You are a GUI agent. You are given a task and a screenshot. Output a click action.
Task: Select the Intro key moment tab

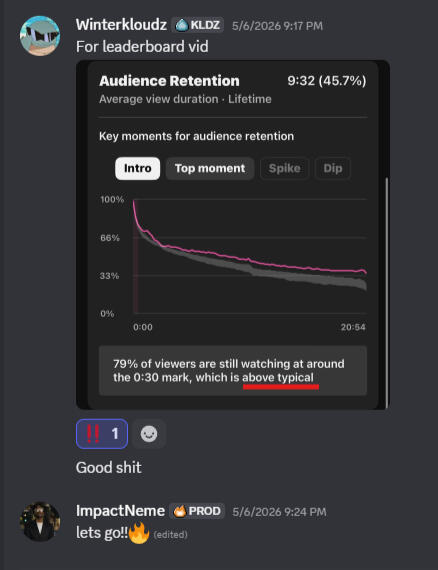click(137, 168)
